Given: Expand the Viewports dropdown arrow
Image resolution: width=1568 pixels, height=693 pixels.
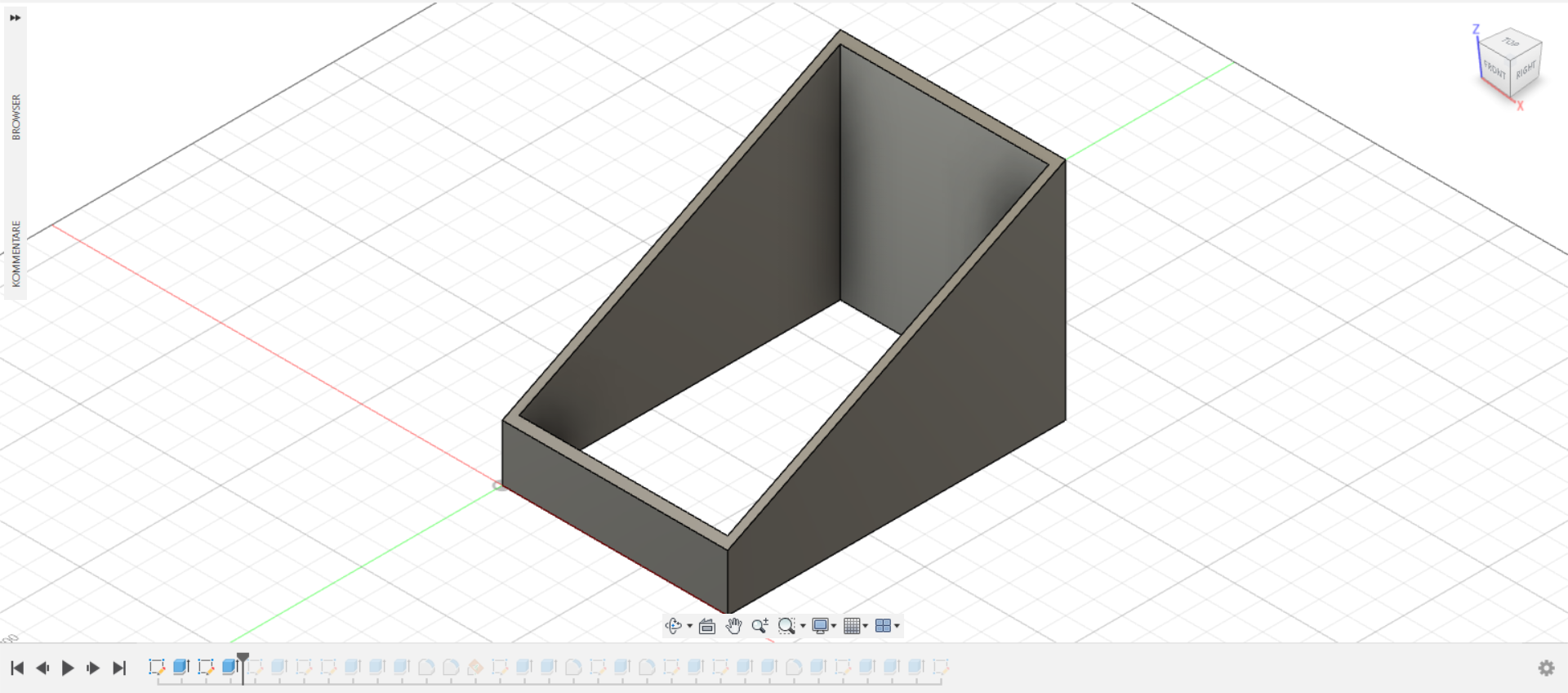Looking at the screenshot, I should click(x=897, y=627).
